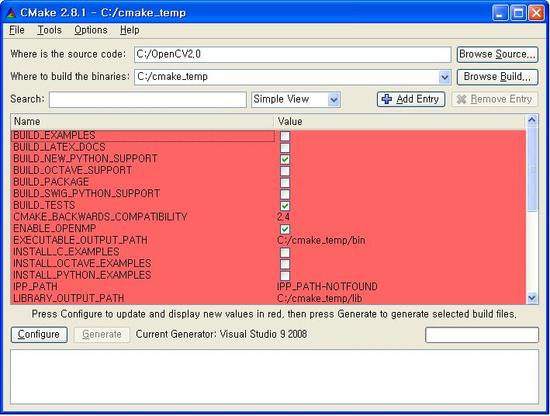Minimize the CMake window

pyautogui.click(x=501, y=13)
